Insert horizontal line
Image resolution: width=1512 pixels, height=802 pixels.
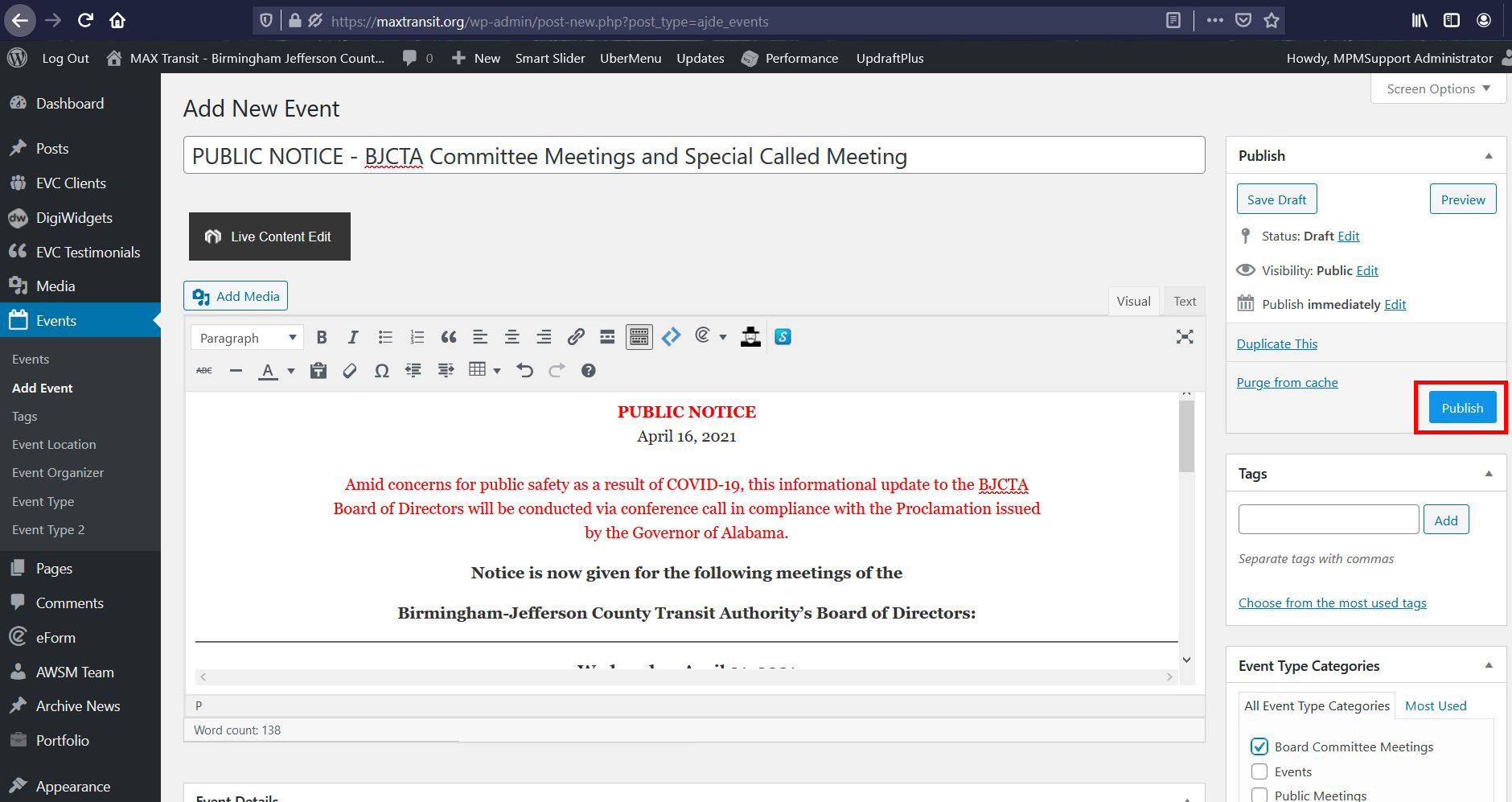click(236, 371)
